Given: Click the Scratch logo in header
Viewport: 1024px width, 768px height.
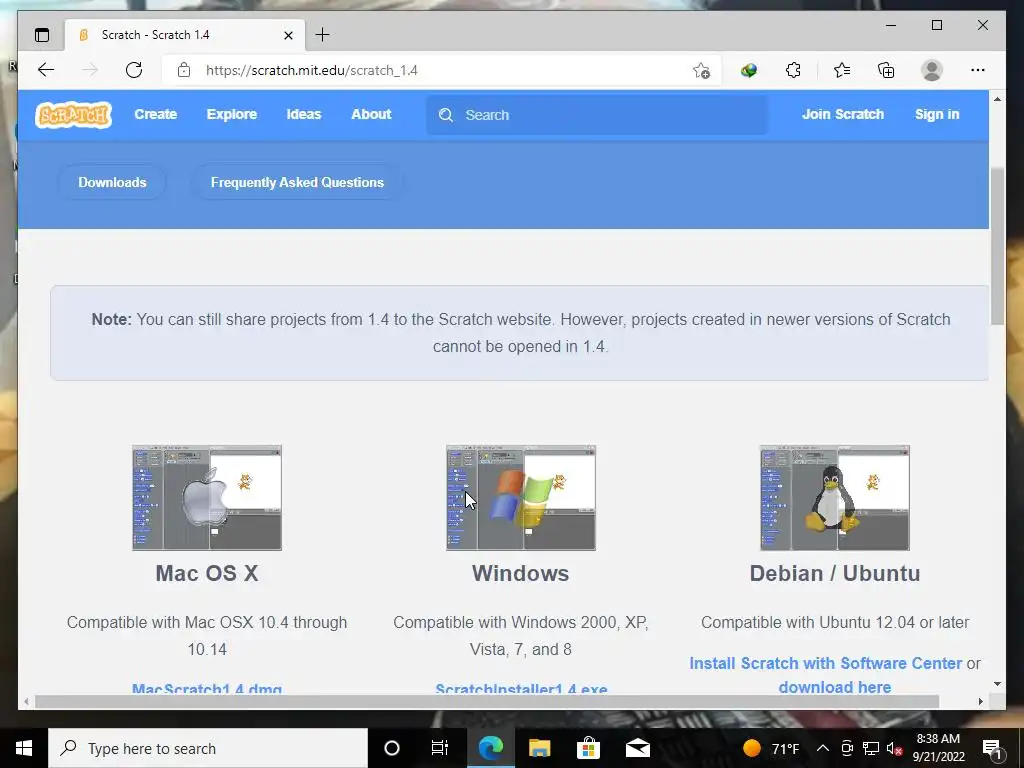Looking at the screenshot, I should pos(73,115).
